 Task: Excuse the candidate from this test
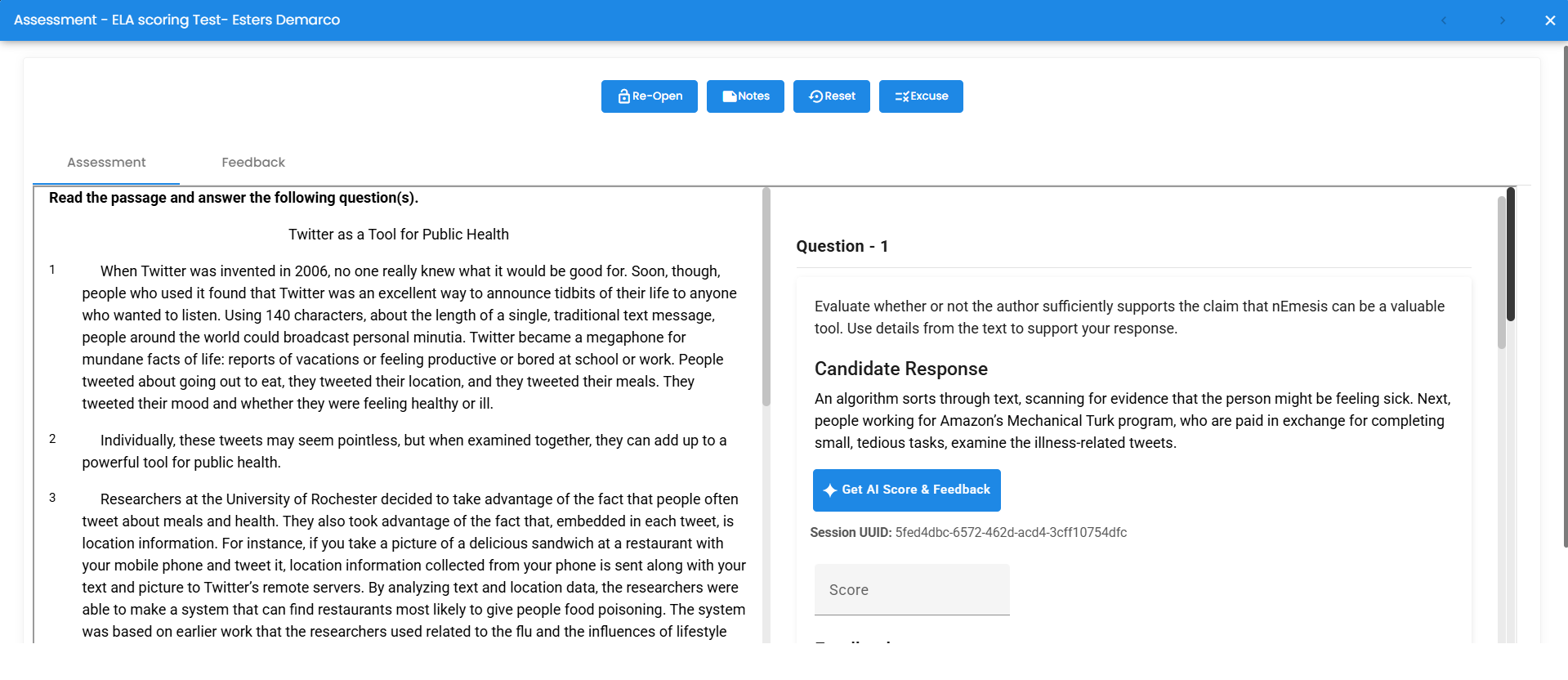tap(921, 96)
